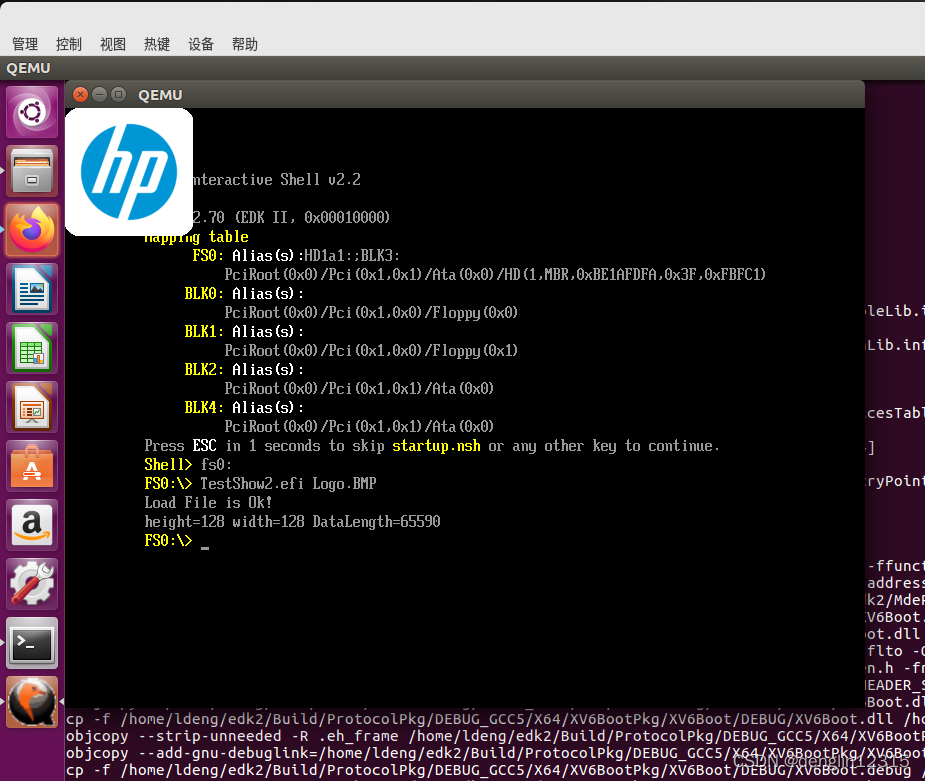Open the 视图 menu
Viewport: 925px width, 781px height.
click(x=113, y=44)
